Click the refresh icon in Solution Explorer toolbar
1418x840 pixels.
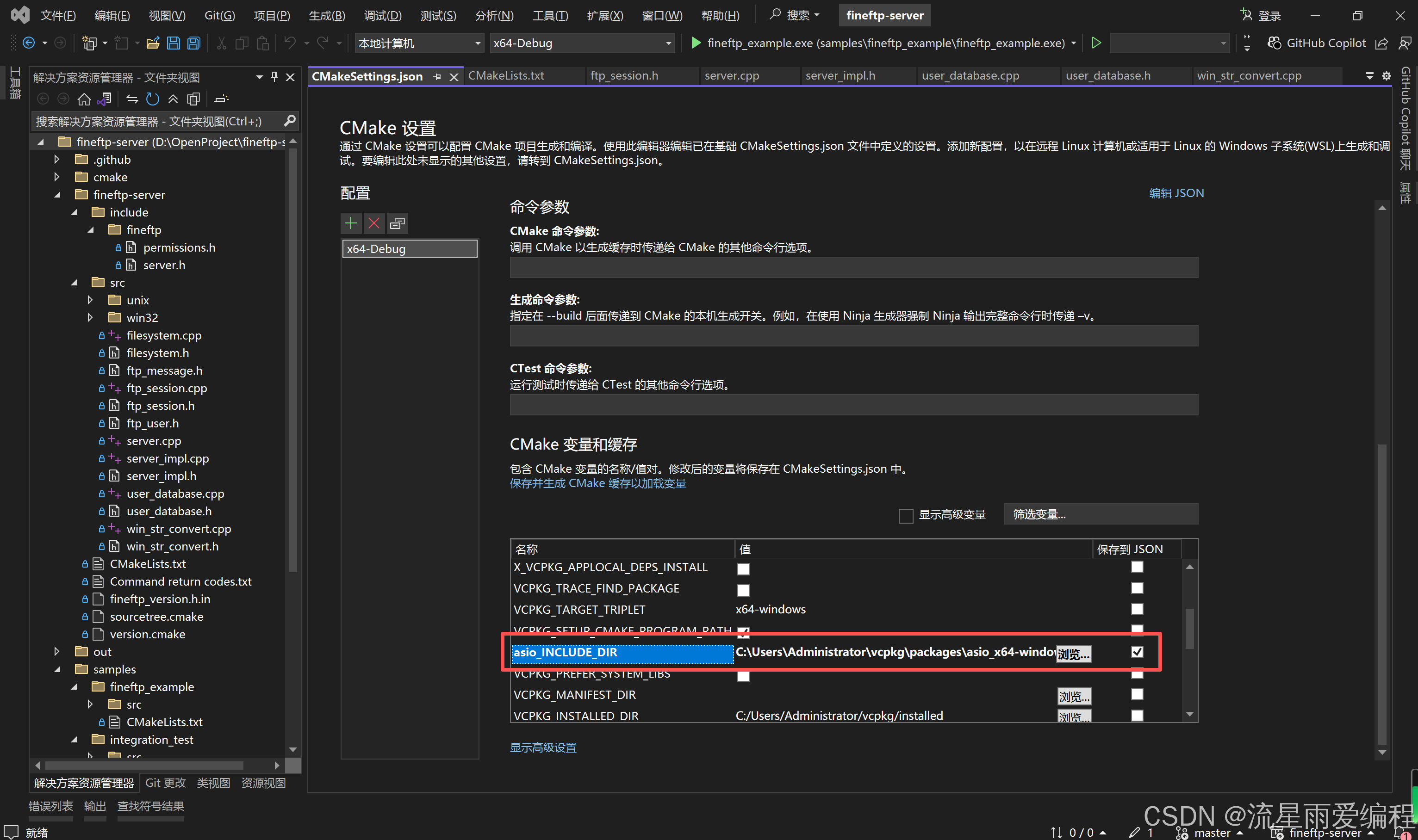point(152,99)
